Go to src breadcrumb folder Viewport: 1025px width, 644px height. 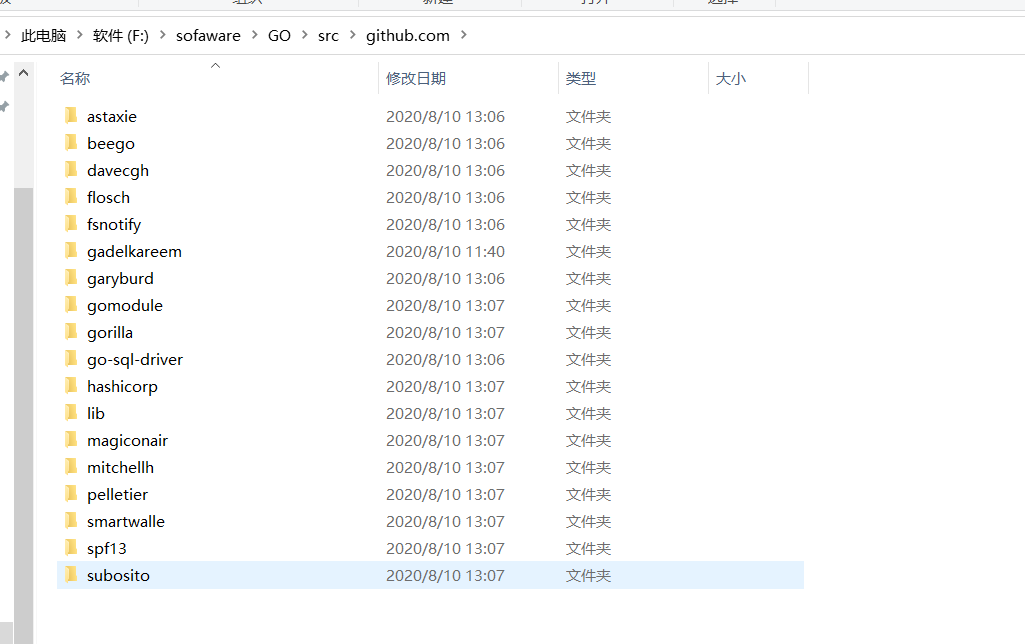[x=328, y=35]
